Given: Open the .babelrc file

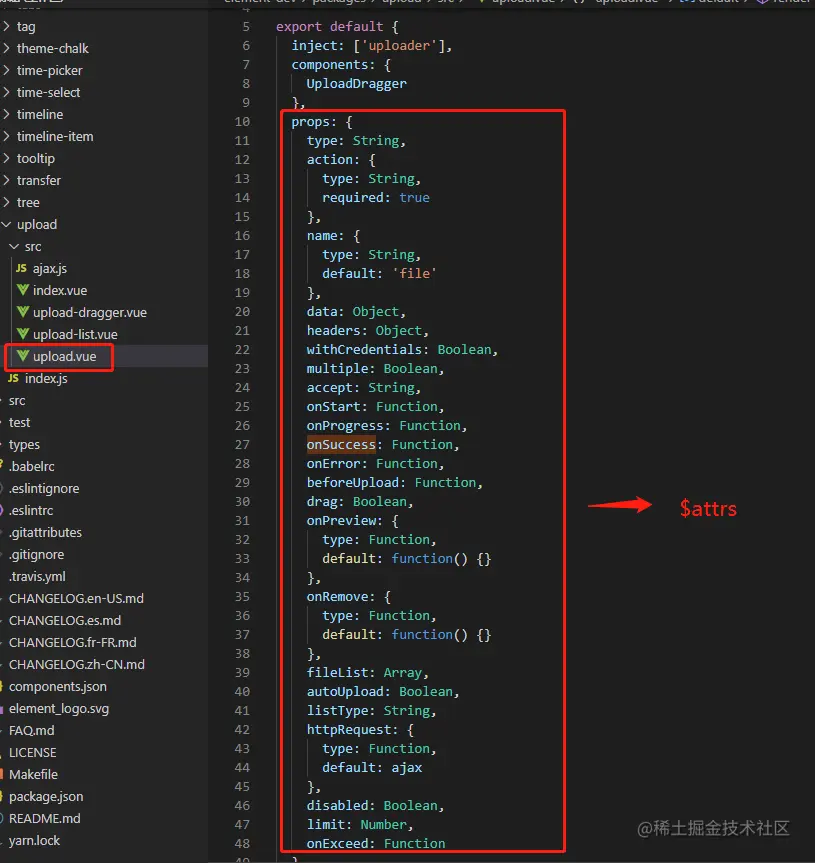Looking at the screenshot, I should (x=32, y=467).
